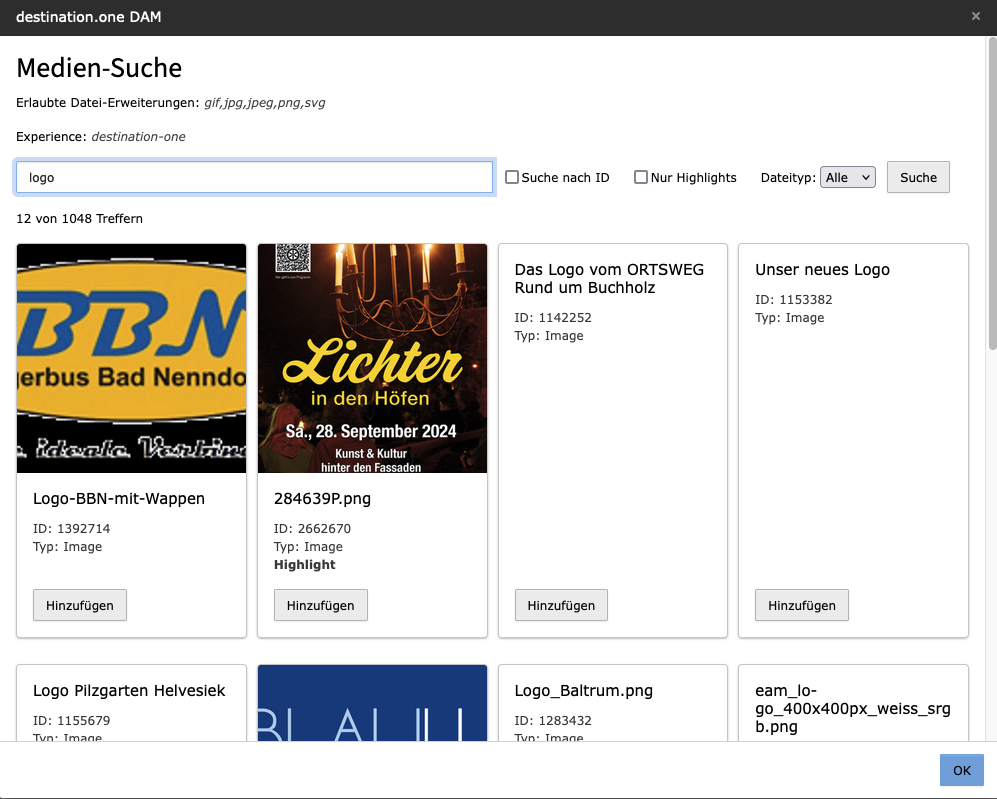Click the ID: 1153382 text
Image resolution: width=997 pixels, height=799 pixels.
794,300
